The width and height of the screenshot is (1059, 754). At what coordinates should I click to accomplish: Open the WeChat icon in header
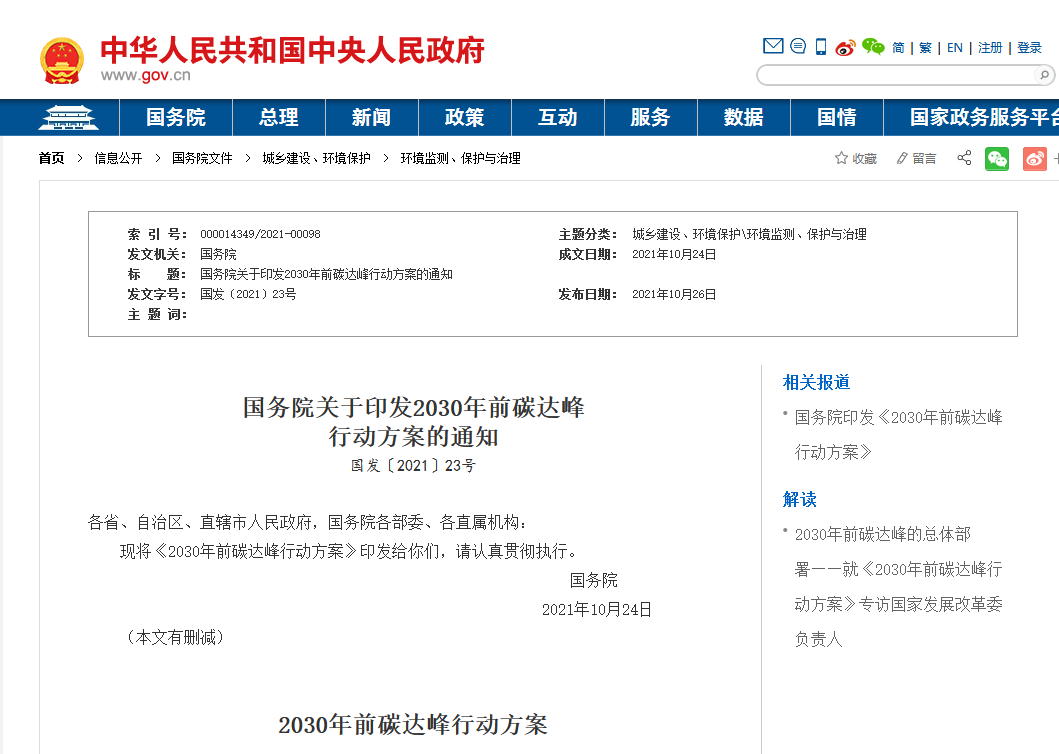pos(873,47)
